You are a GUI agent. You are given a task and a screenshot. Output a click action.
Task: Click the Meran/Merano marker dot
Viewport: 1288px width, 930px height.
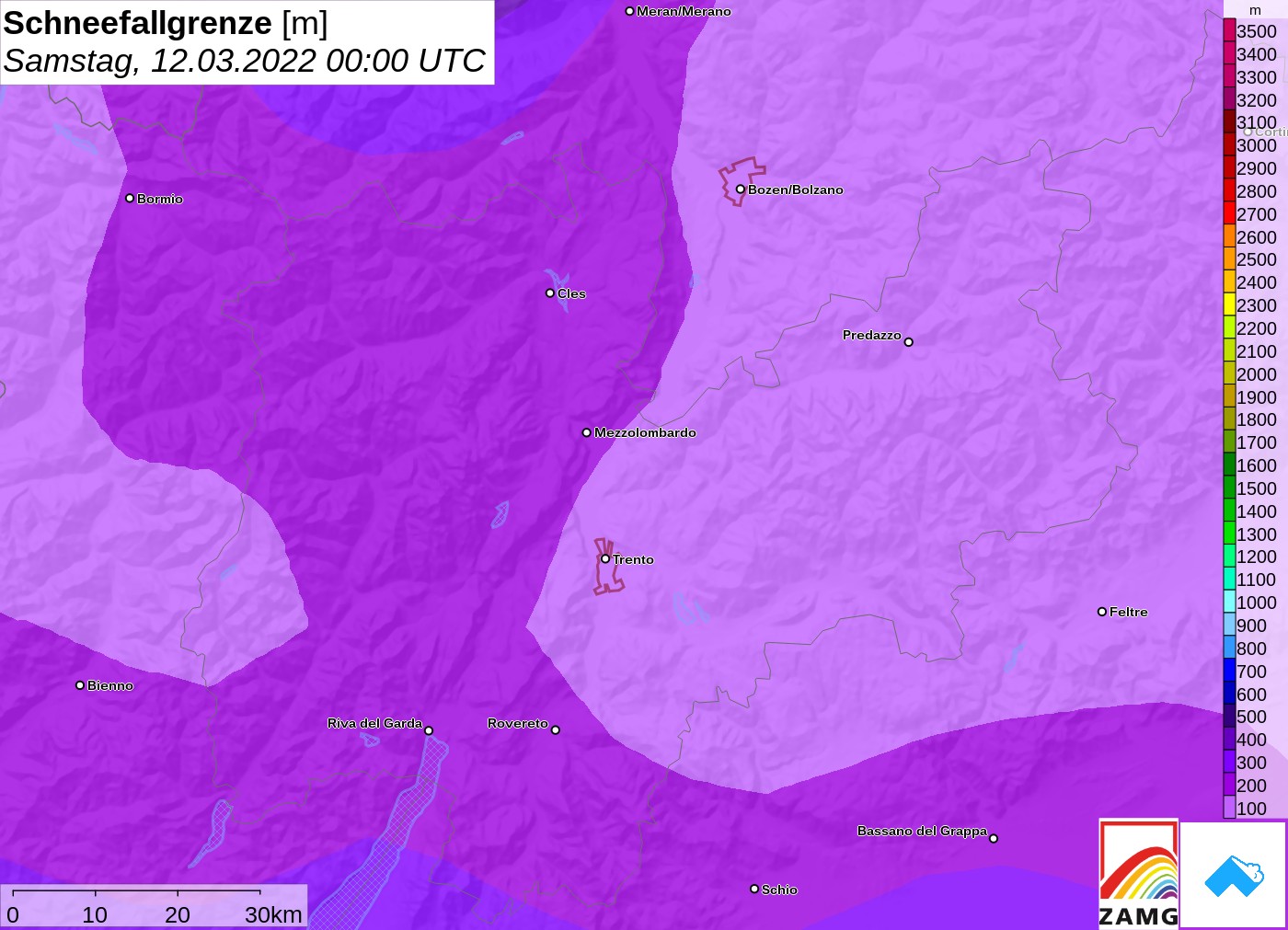click(629, 11)
